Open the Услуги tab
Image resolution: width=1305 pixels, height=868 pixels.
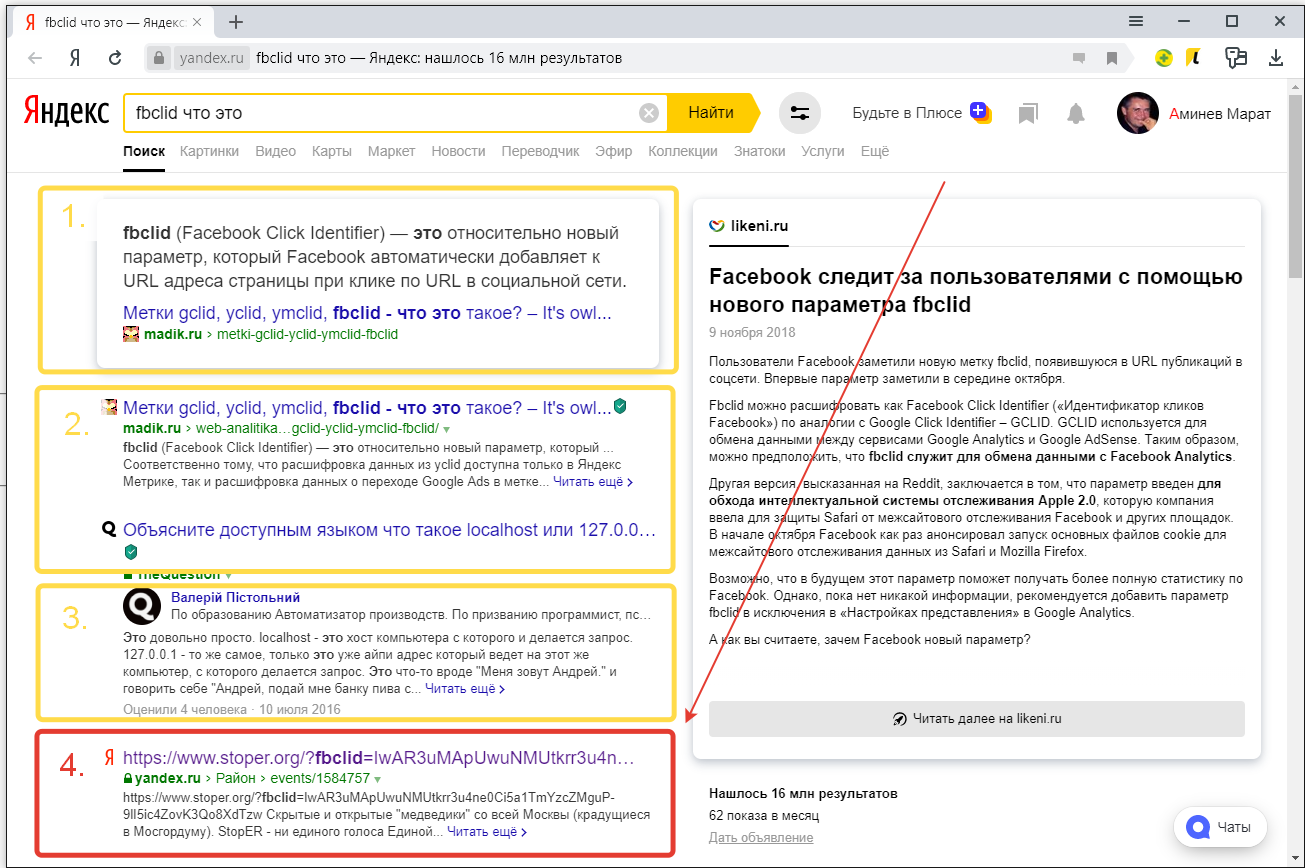tap(823, 151)
